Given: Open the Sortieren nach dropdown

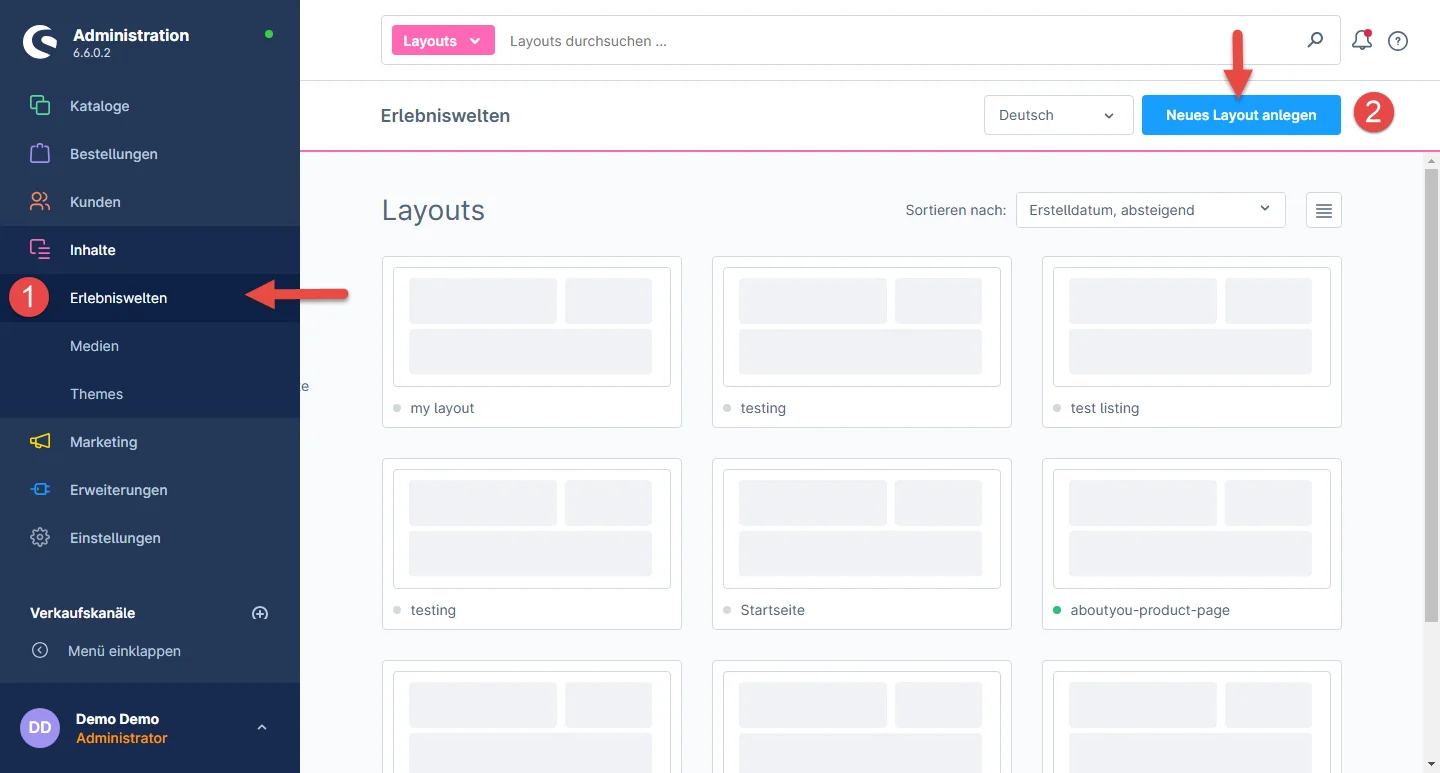Looking at the screenshot, I should click(x=1150, y=210).
